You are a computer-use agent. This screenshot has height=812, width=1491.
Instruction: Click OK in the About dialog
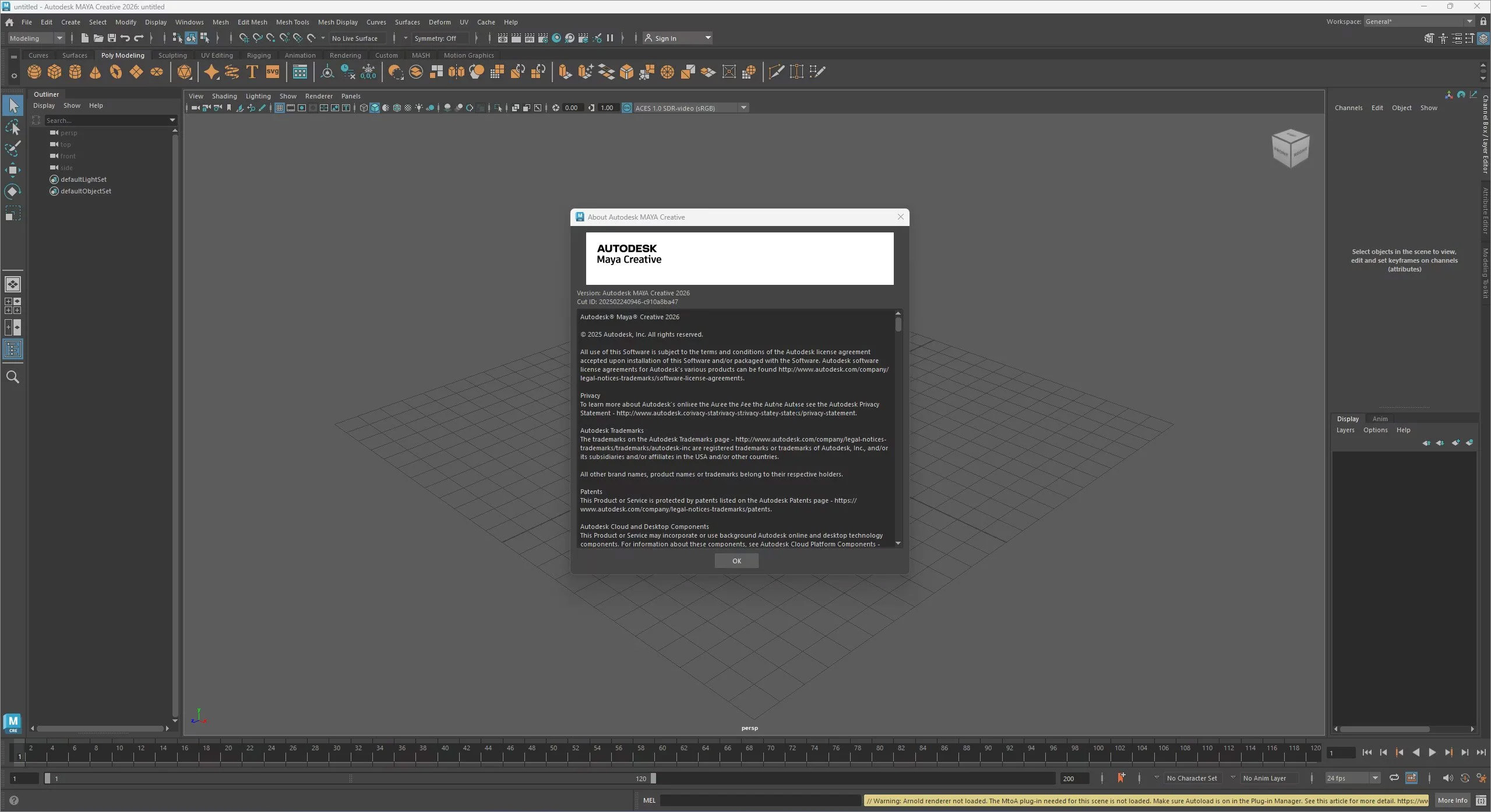click(x=736, y=560)
